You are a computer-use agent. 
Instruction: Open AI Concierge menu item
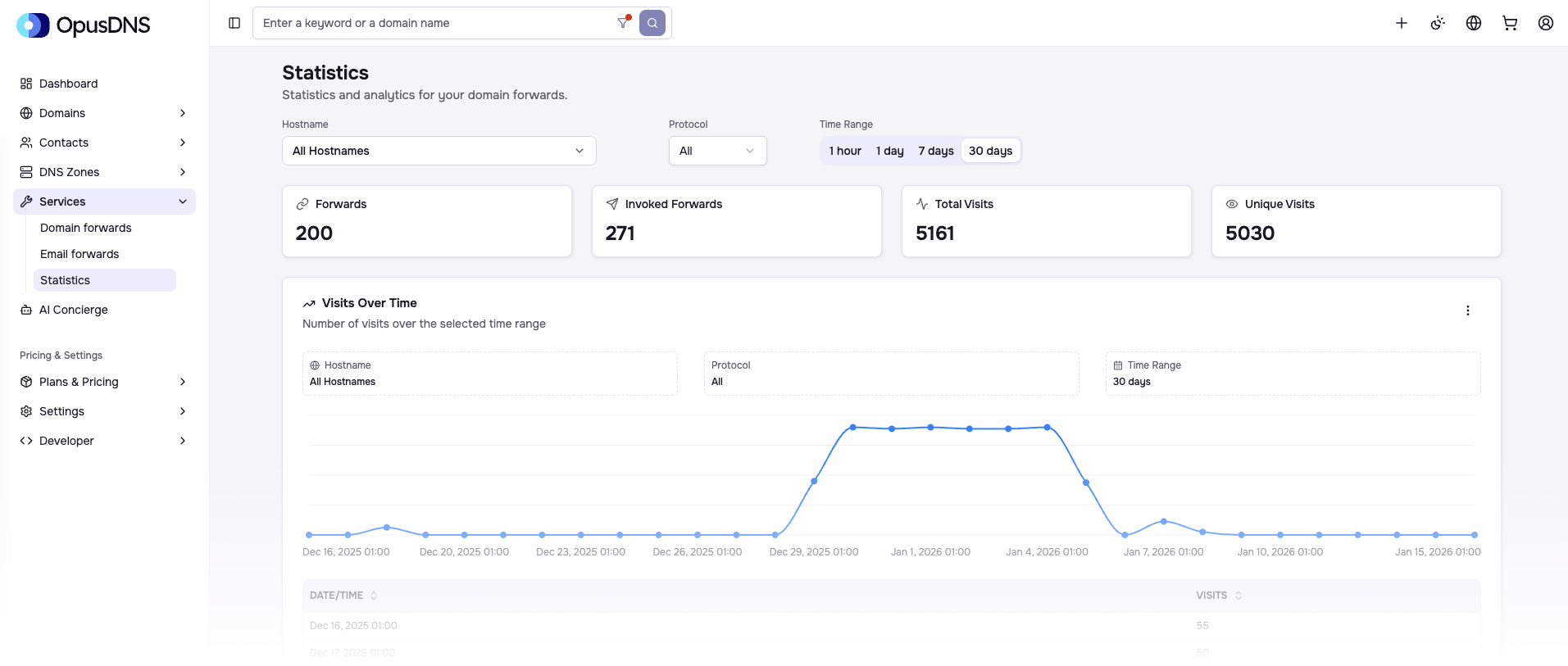[104, 310]
